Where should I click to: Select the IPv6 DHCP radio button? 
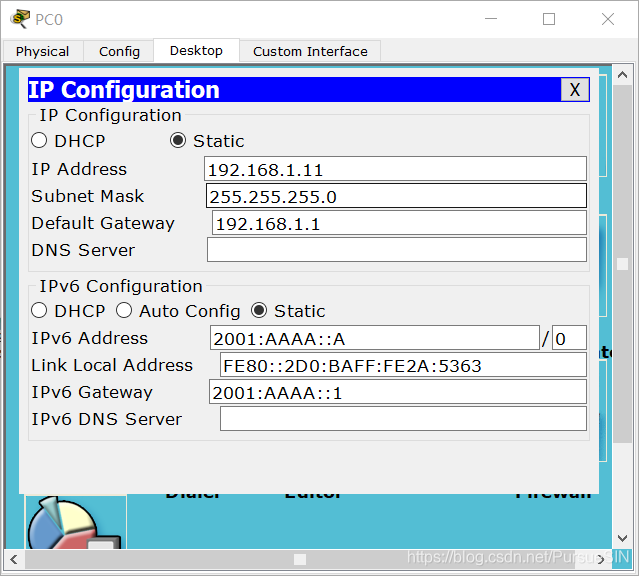coord(39,311)
